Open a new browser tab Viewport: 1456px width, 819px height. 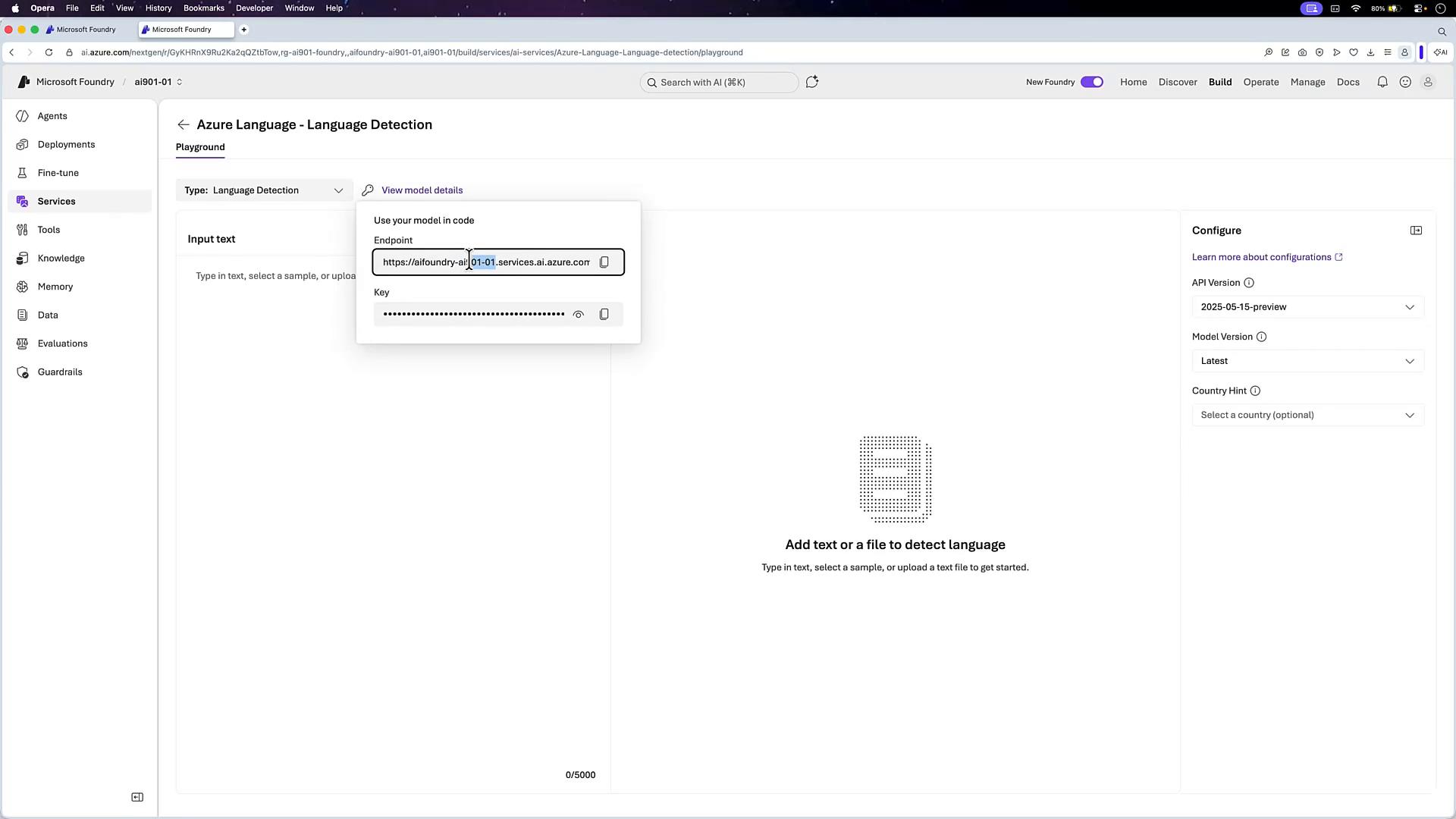pyautogui.click(x=244, y=30)
